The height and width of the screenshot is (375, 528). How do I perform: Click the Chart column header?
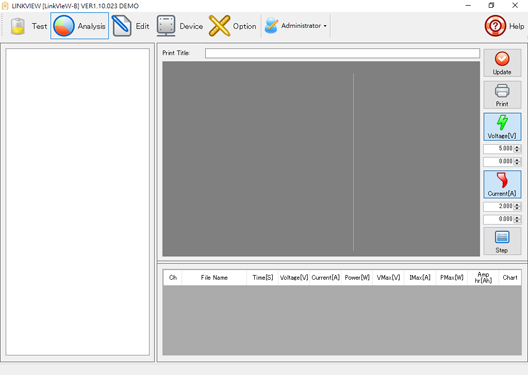[x=510, y=278]
